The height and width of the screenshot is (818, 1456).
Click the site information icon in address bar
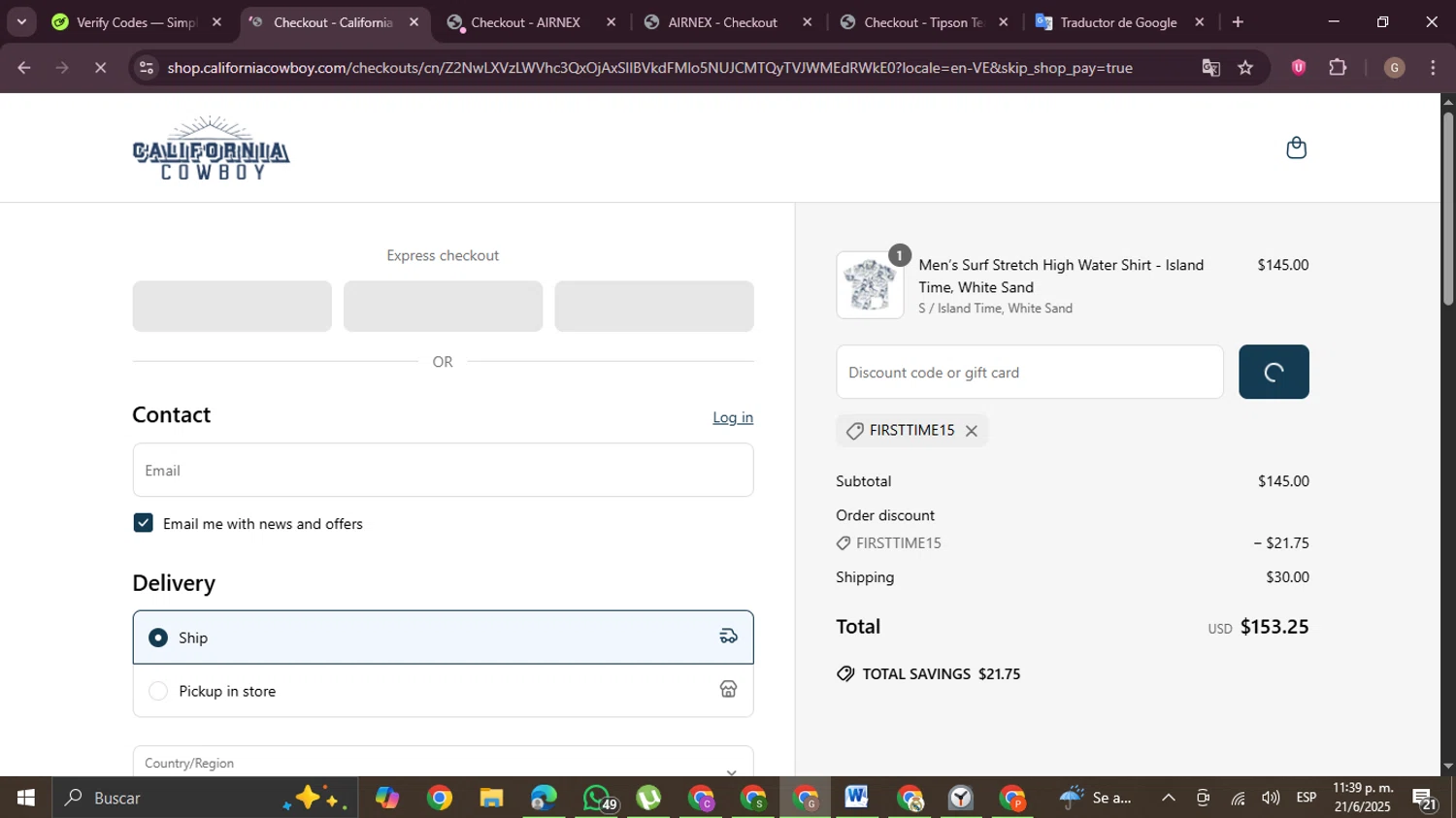[146, 68]
